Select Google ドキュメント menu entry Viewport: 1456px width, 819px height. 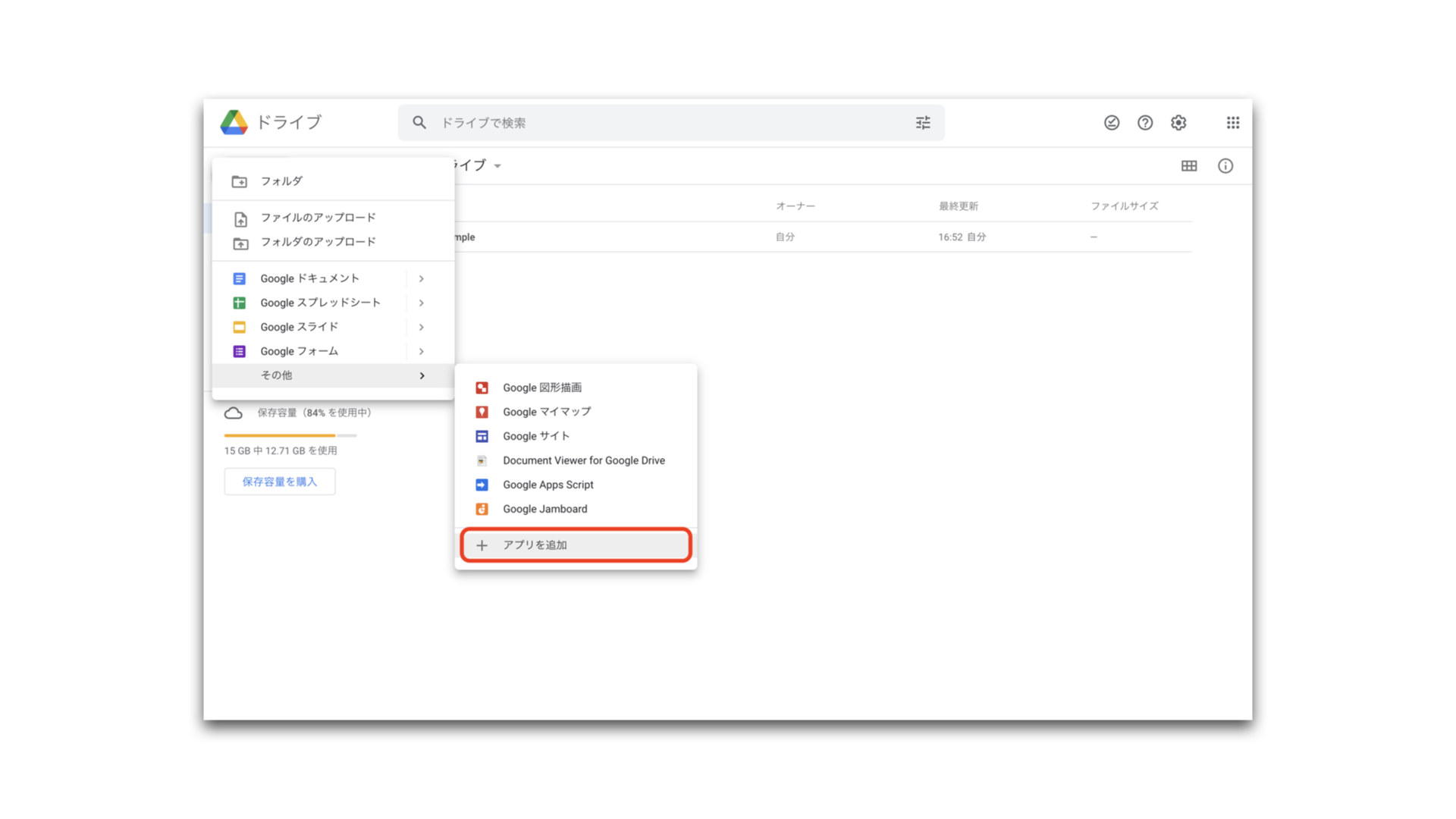(334, 278)
